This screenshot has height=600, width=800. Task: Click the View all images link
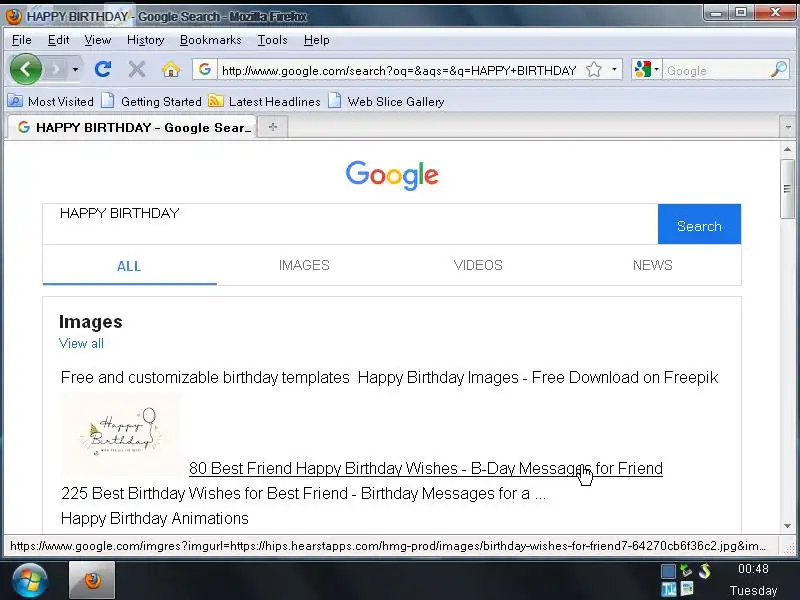pos(81,343)
